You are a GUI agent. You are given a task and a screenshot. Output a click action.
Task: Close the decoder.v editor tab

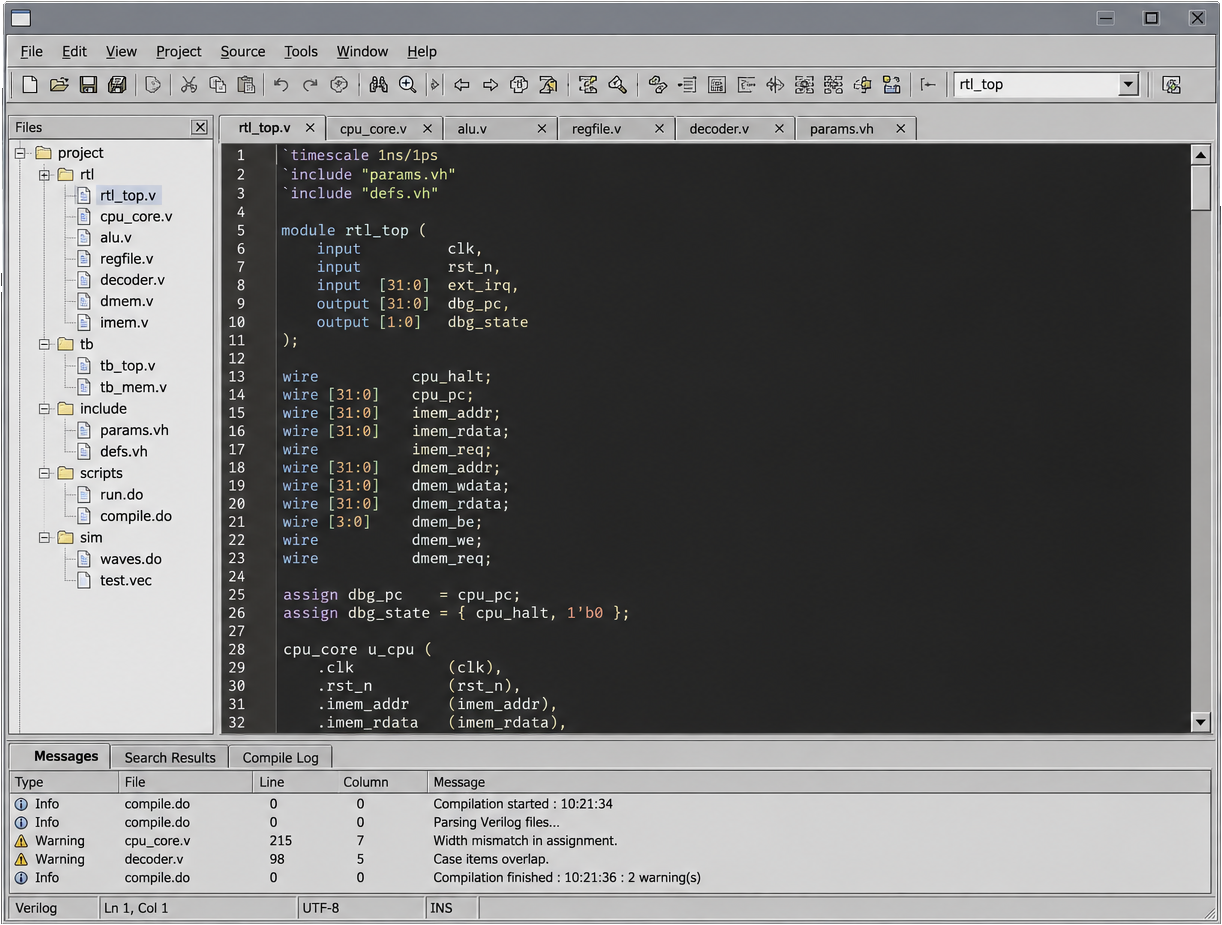tap(777, 129)
